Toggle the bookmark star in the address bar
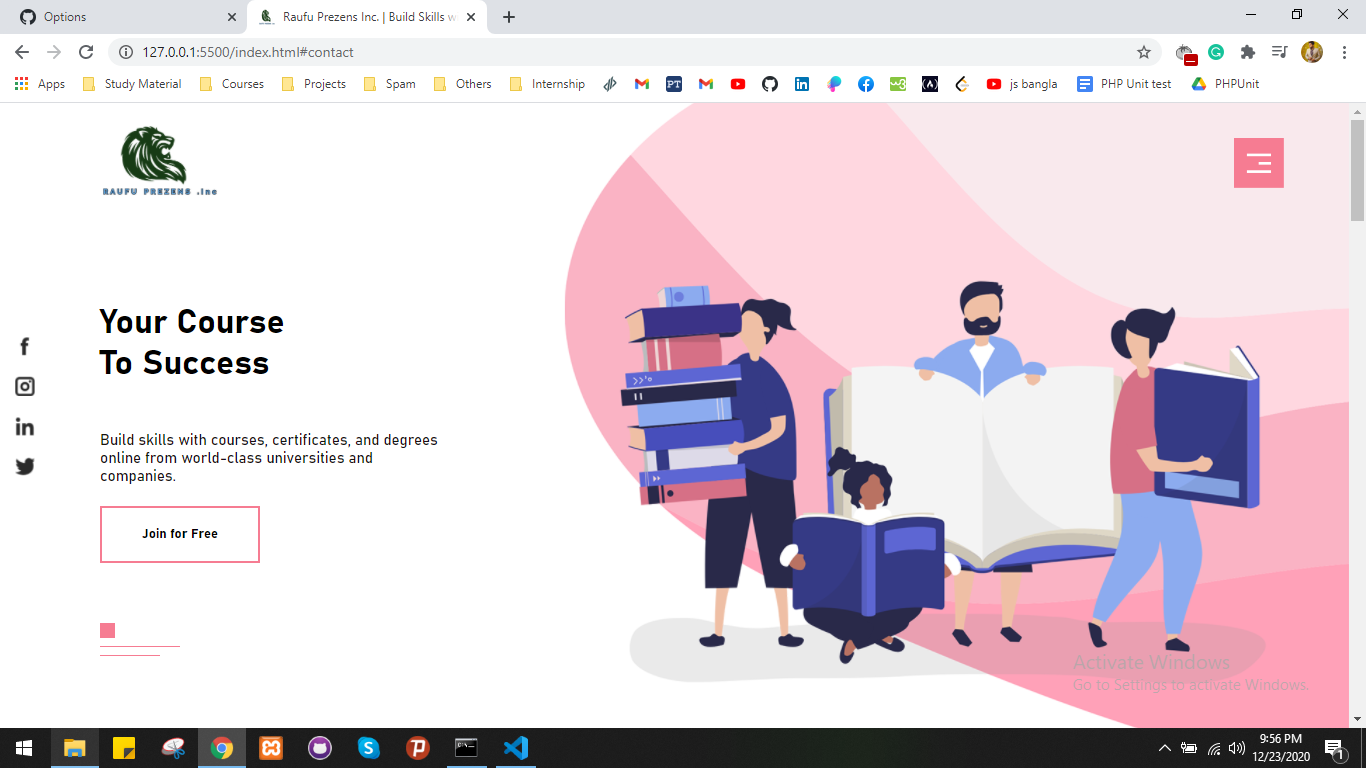The image size is (1366, 768). click(1143, 51)
